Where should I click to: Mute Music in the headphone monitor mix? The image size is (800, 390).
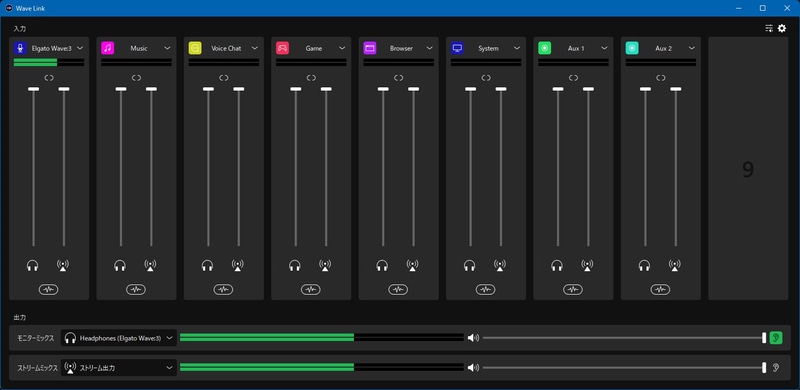(x=120, y=265)
